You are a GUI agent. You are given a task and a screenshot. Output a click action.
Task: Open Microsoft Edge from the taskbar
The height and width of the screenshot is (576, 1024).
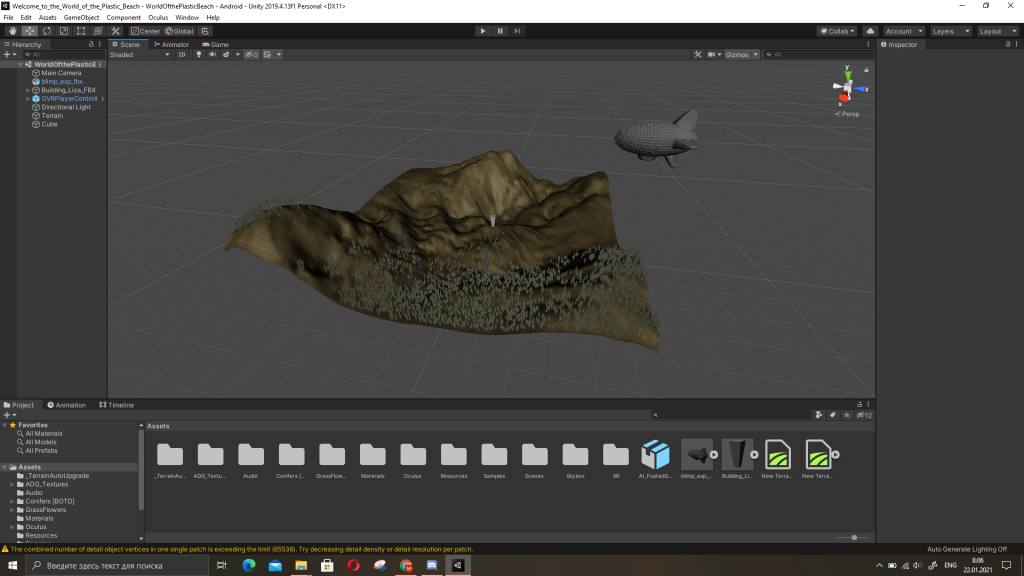point(249,566)
